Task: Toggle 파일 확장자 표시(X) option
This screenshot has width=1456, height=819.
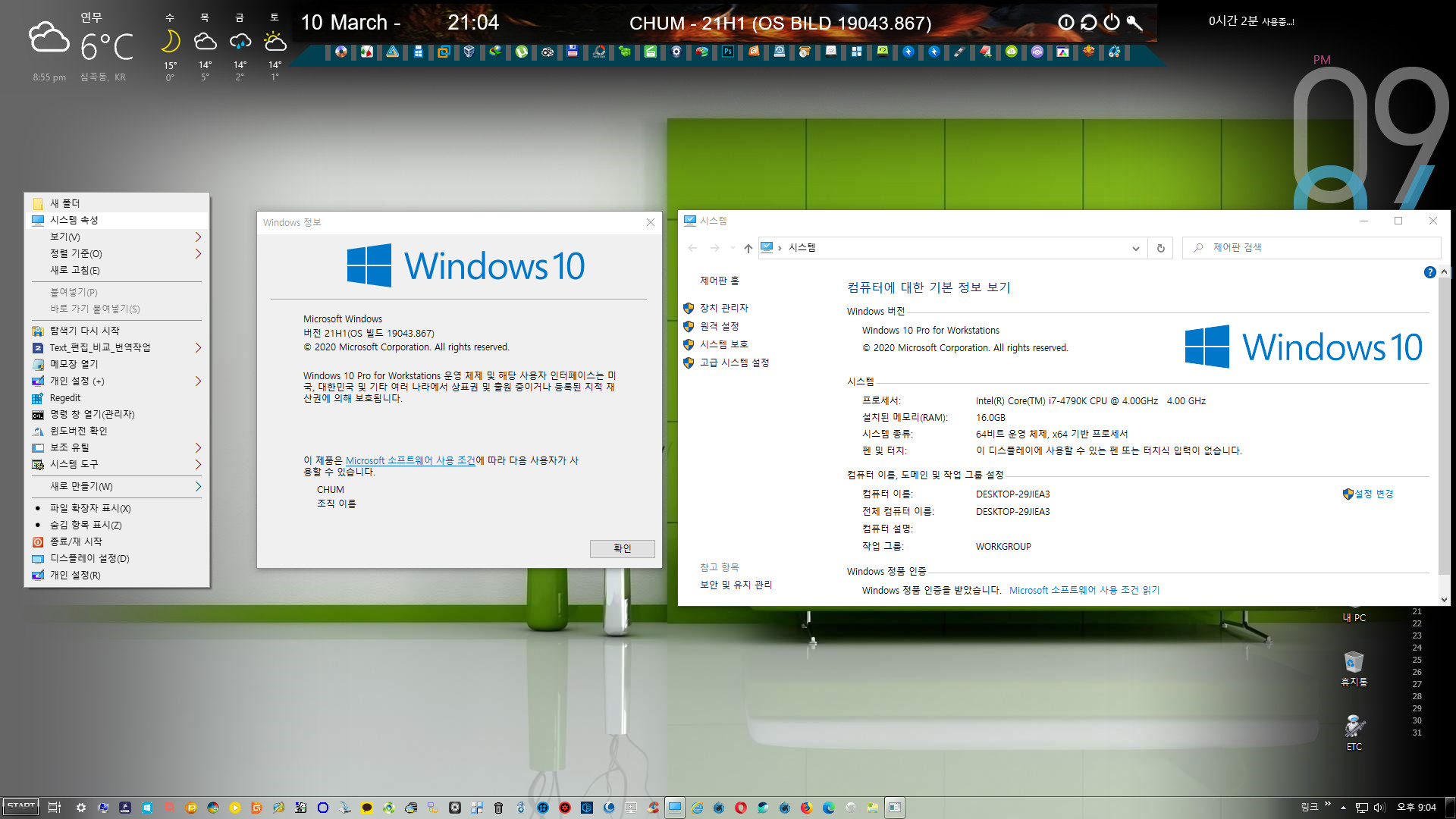Action: 117,508
